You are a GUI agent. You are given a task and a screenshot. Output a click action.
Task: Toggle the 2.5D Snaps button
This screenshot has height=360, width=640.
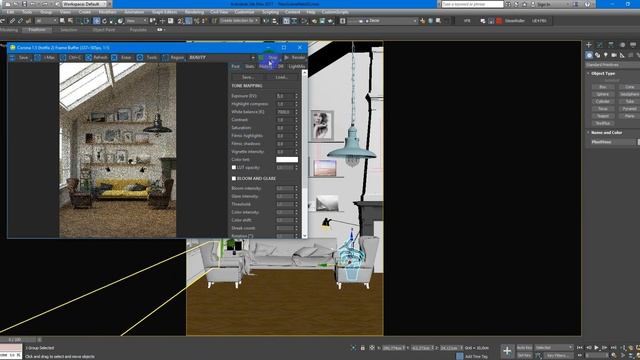pyautogui.click(x=180, y=21)
